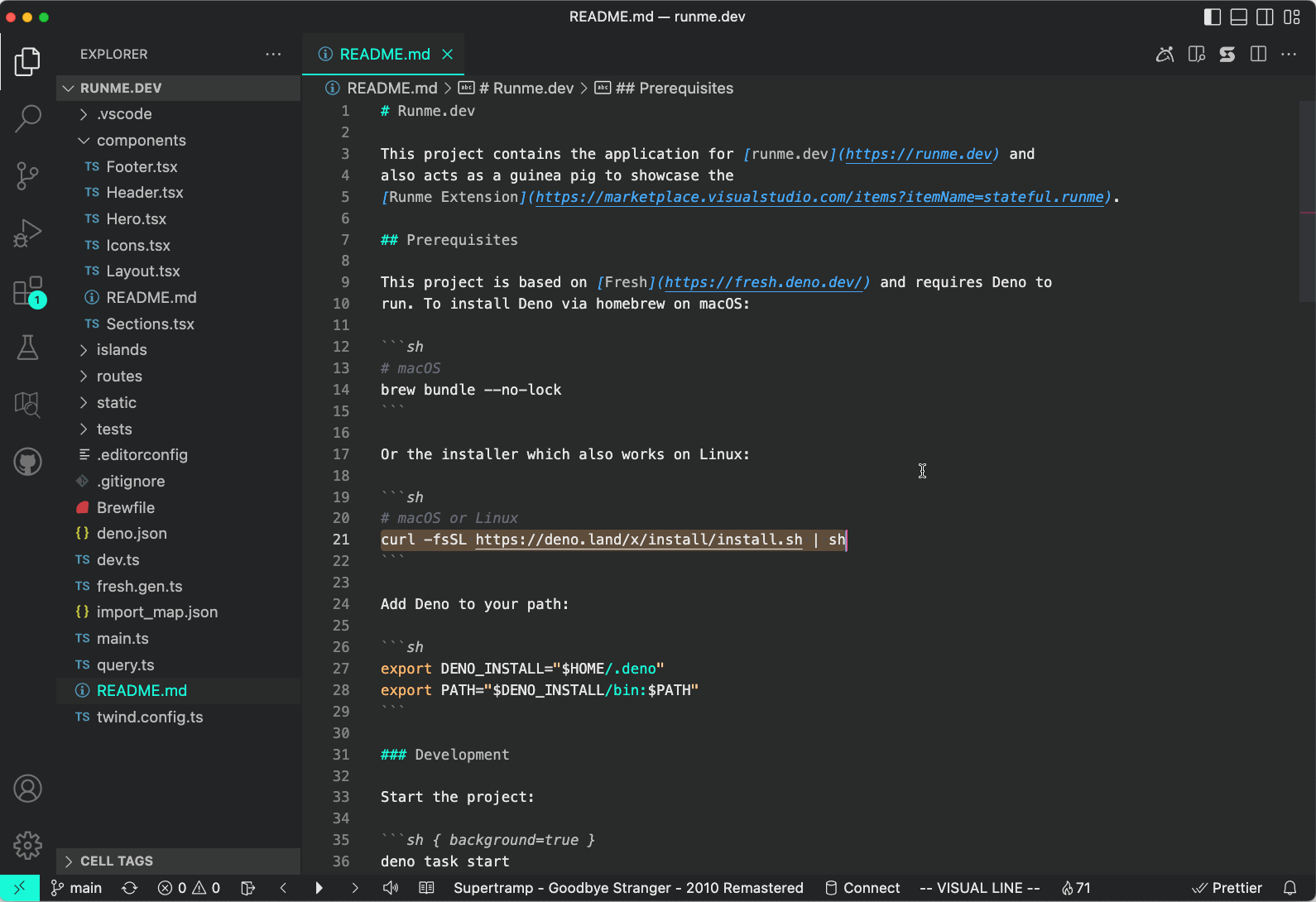Screen dimensions: 1316x902
Task: Click the ant-like icon in editor actions
Action: tap(1165, 55)
